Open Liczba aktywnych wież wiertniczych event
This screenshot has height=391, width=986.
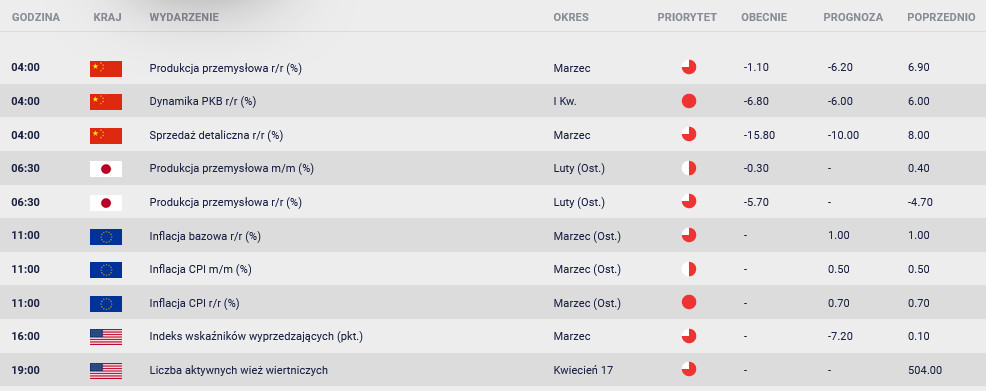[239, 370]
